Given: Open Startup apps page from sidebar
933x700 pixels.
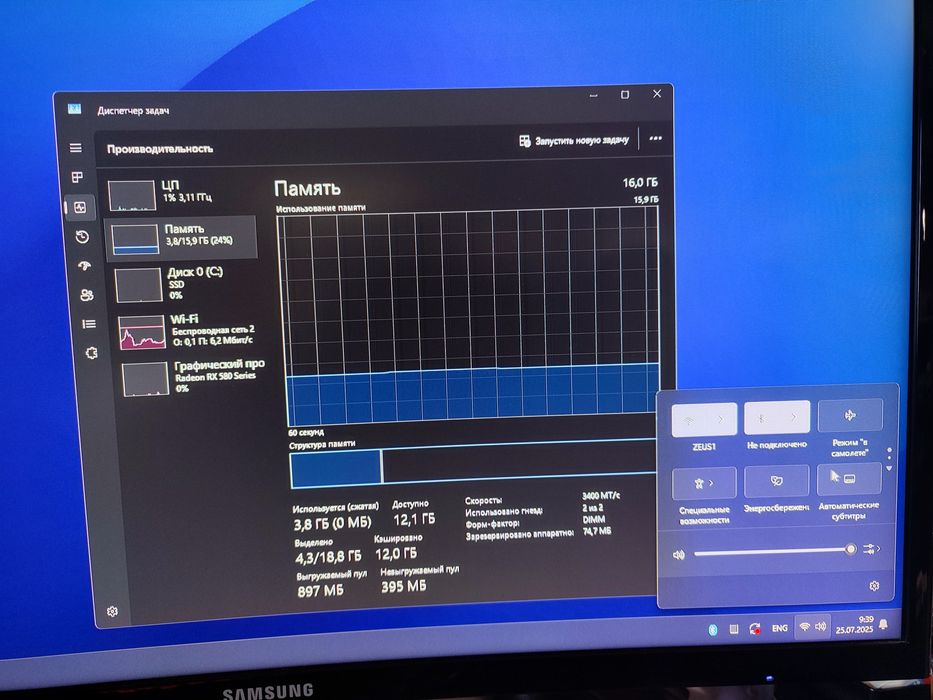Looking at the screenshot, I should 84,265.
